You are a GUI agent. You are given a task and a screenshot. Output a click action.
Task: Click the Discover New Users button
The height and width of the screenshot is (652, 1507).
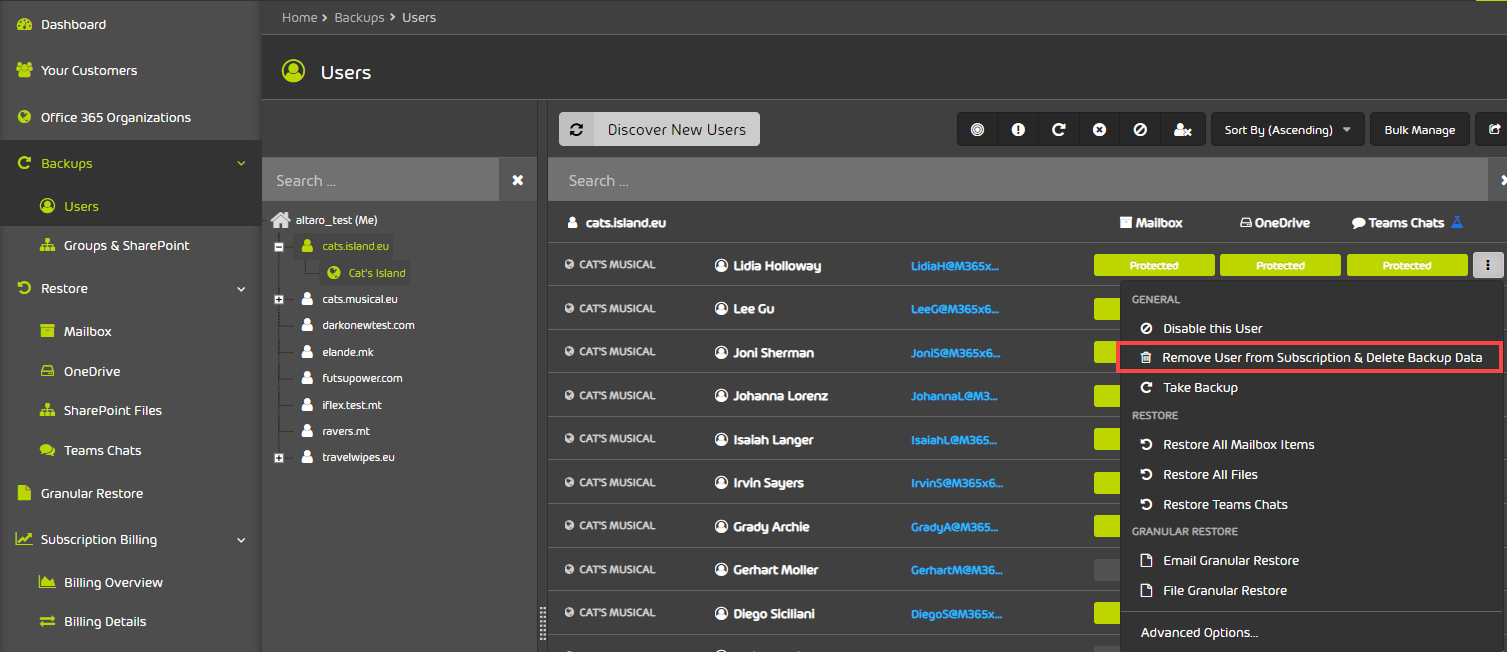[659, 129]
